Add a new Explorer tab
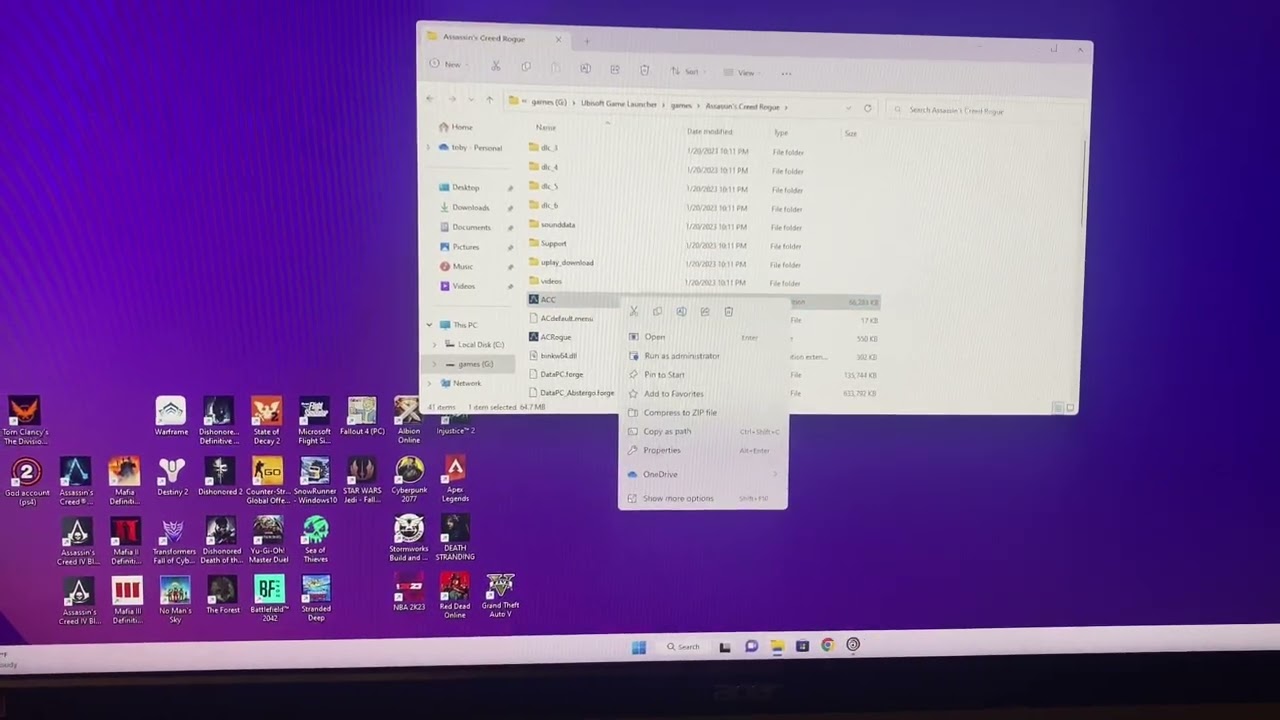Screen dimensions: 1280x720 coord(587,41)
